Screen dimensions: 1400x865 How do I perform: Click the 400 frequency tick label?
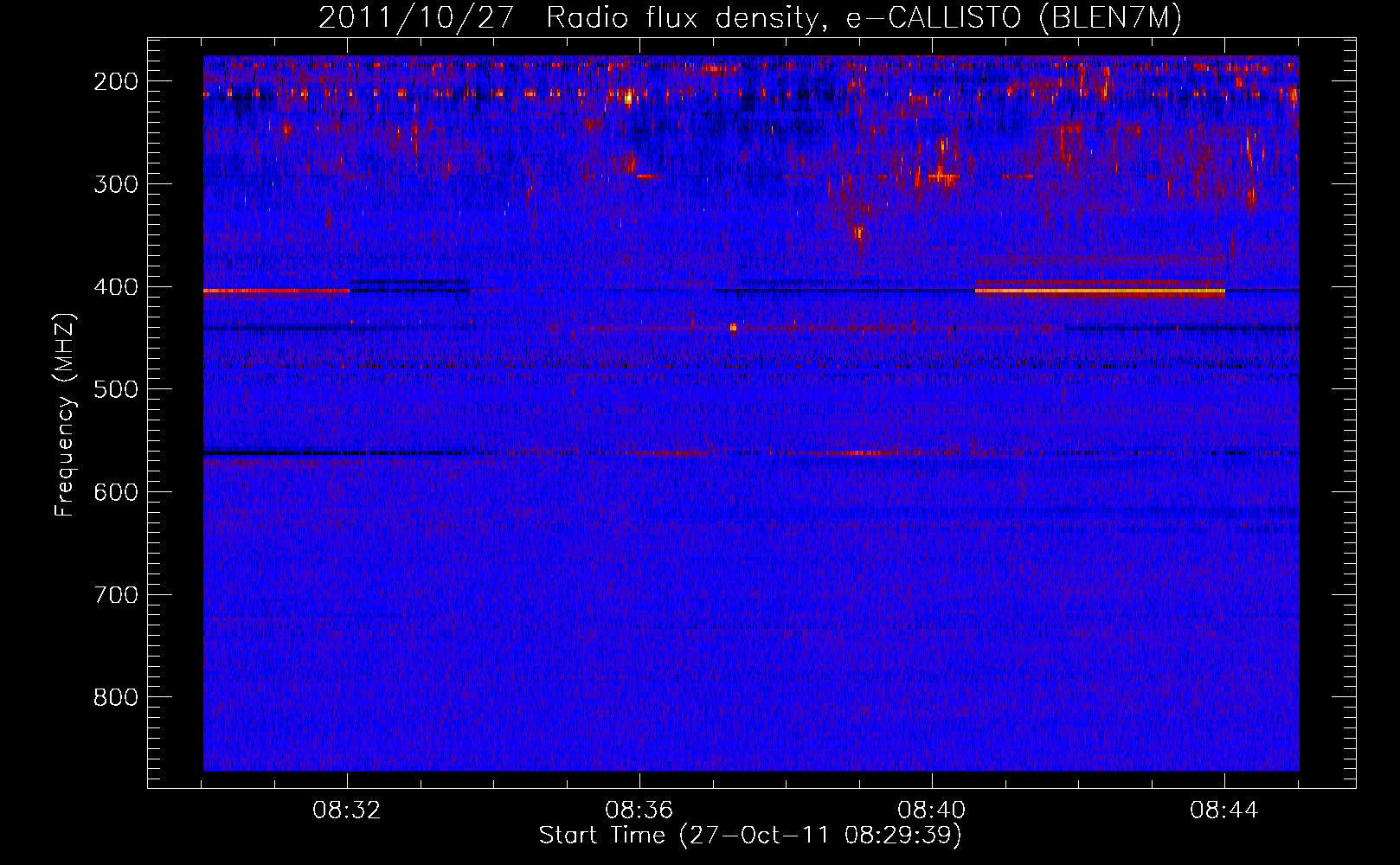click(115, 287)
